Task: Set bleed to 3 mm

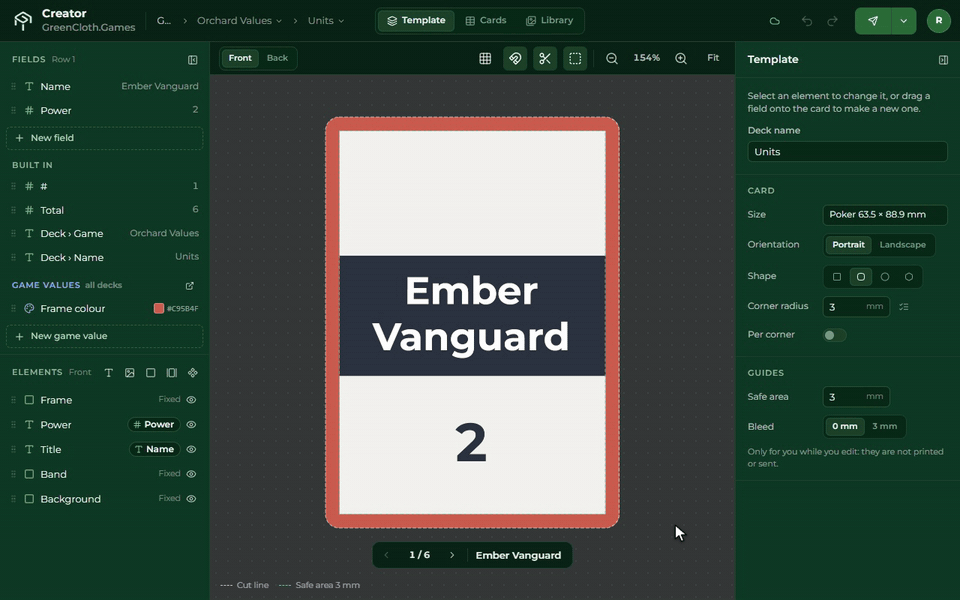Action: point(884,427)
